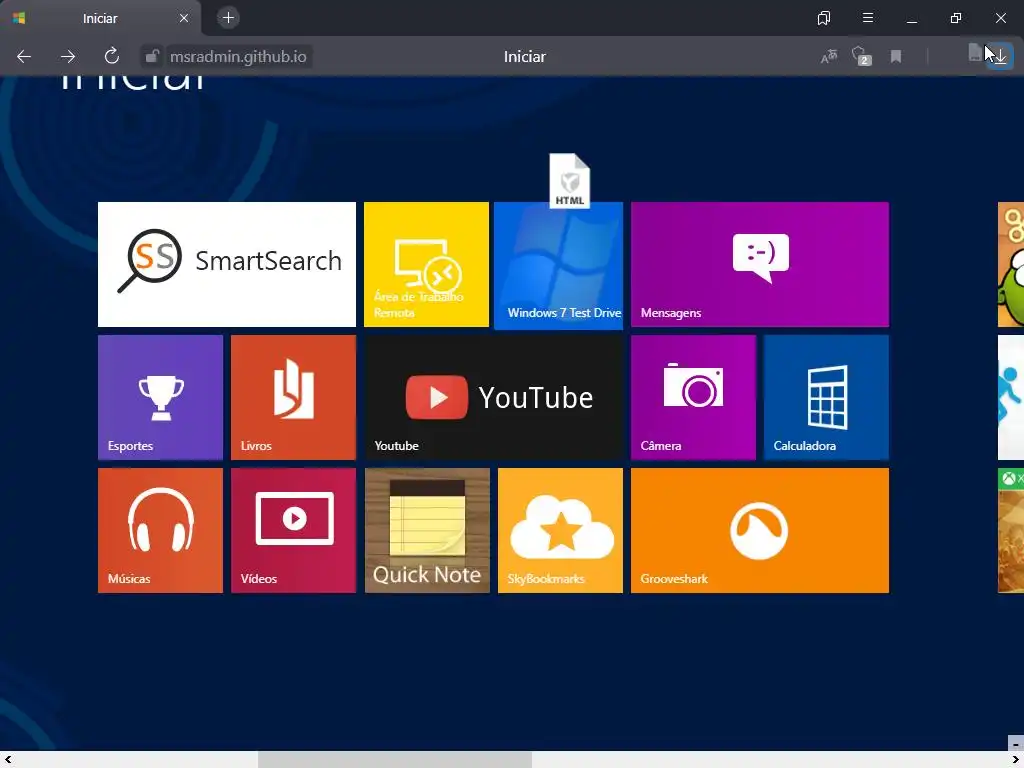Open the Calculadora tile
The width and height of the screenshot is (1024, 768).
[x=826, y=398]
